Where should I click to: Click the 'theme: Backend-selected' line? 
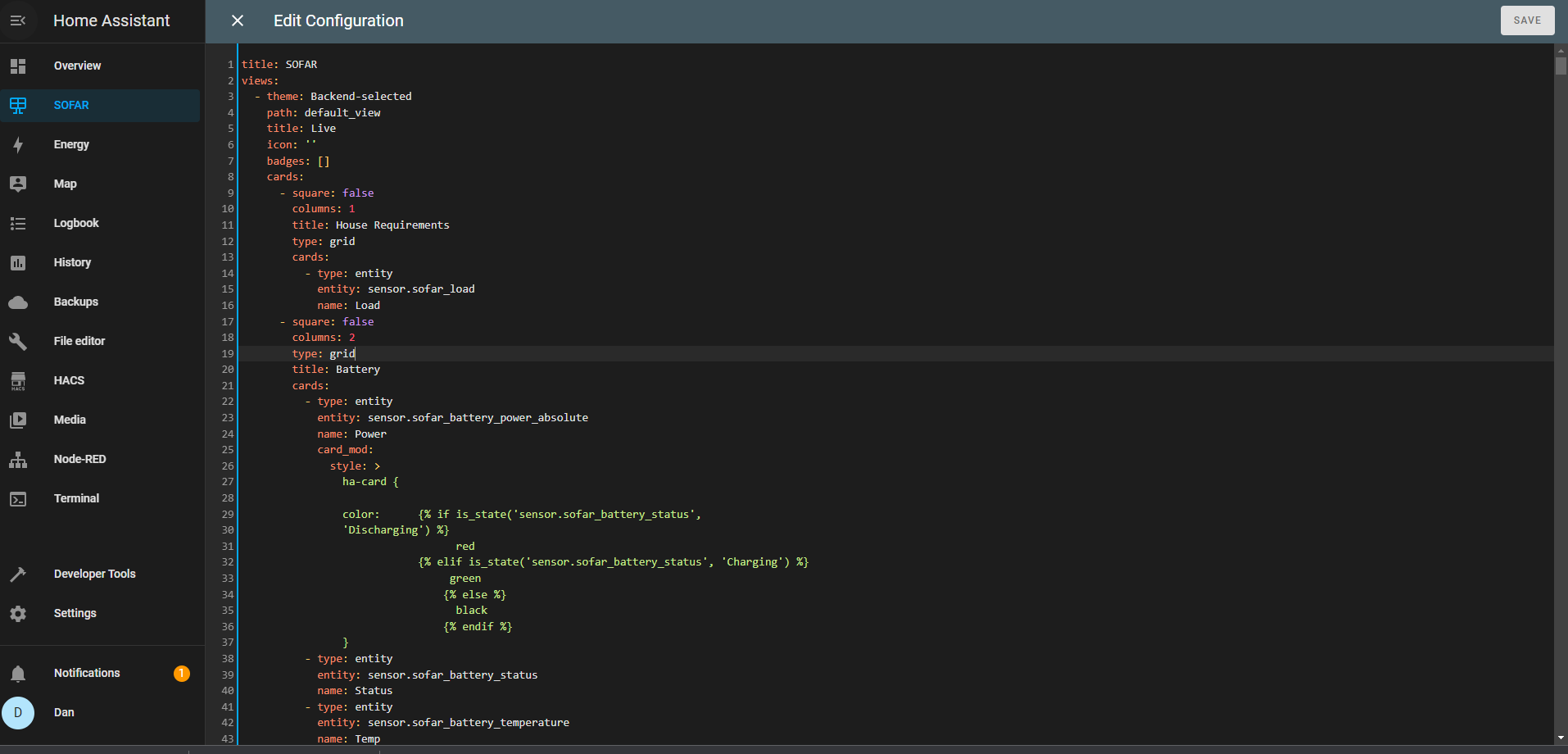(x=339, y=97)
